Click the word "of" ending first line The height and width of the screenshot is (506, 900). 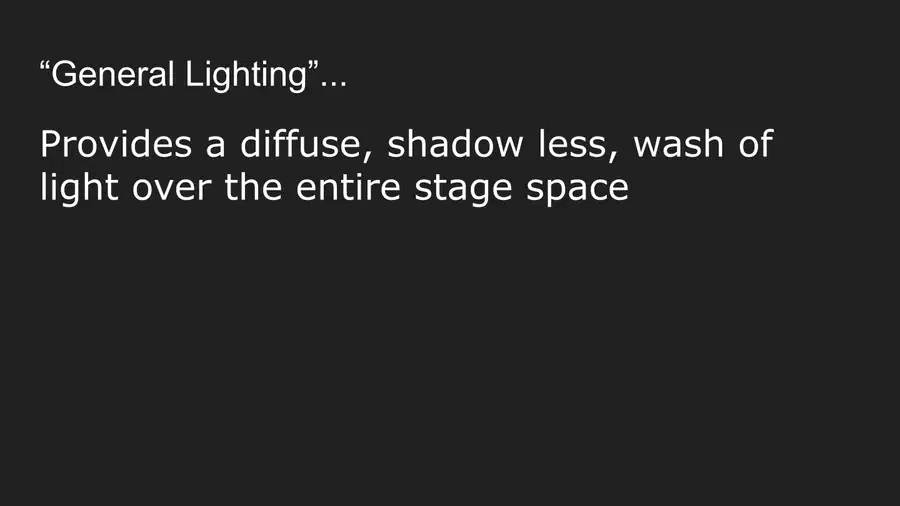click(755, 143)
